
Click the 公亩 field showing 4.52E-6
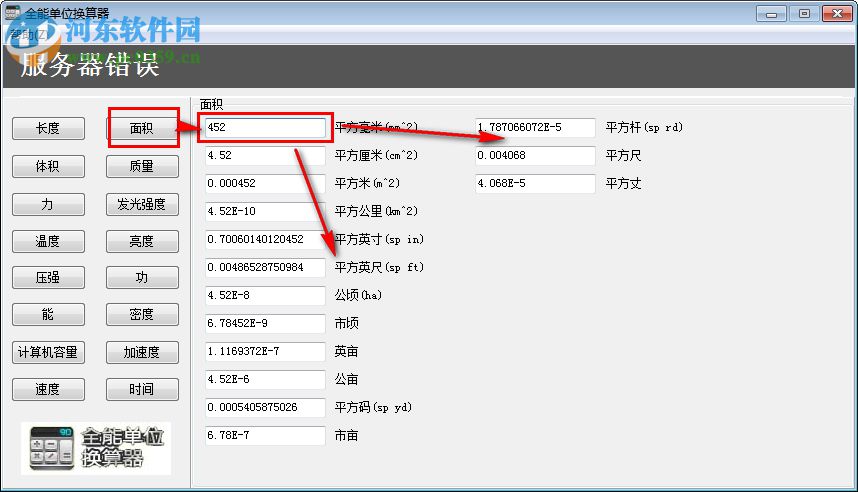click(265, 379)
